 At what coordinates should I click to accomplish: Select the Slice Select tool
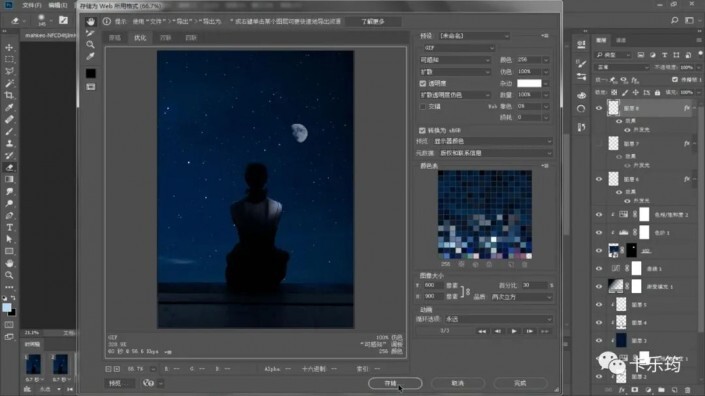[x=90, y=33]
